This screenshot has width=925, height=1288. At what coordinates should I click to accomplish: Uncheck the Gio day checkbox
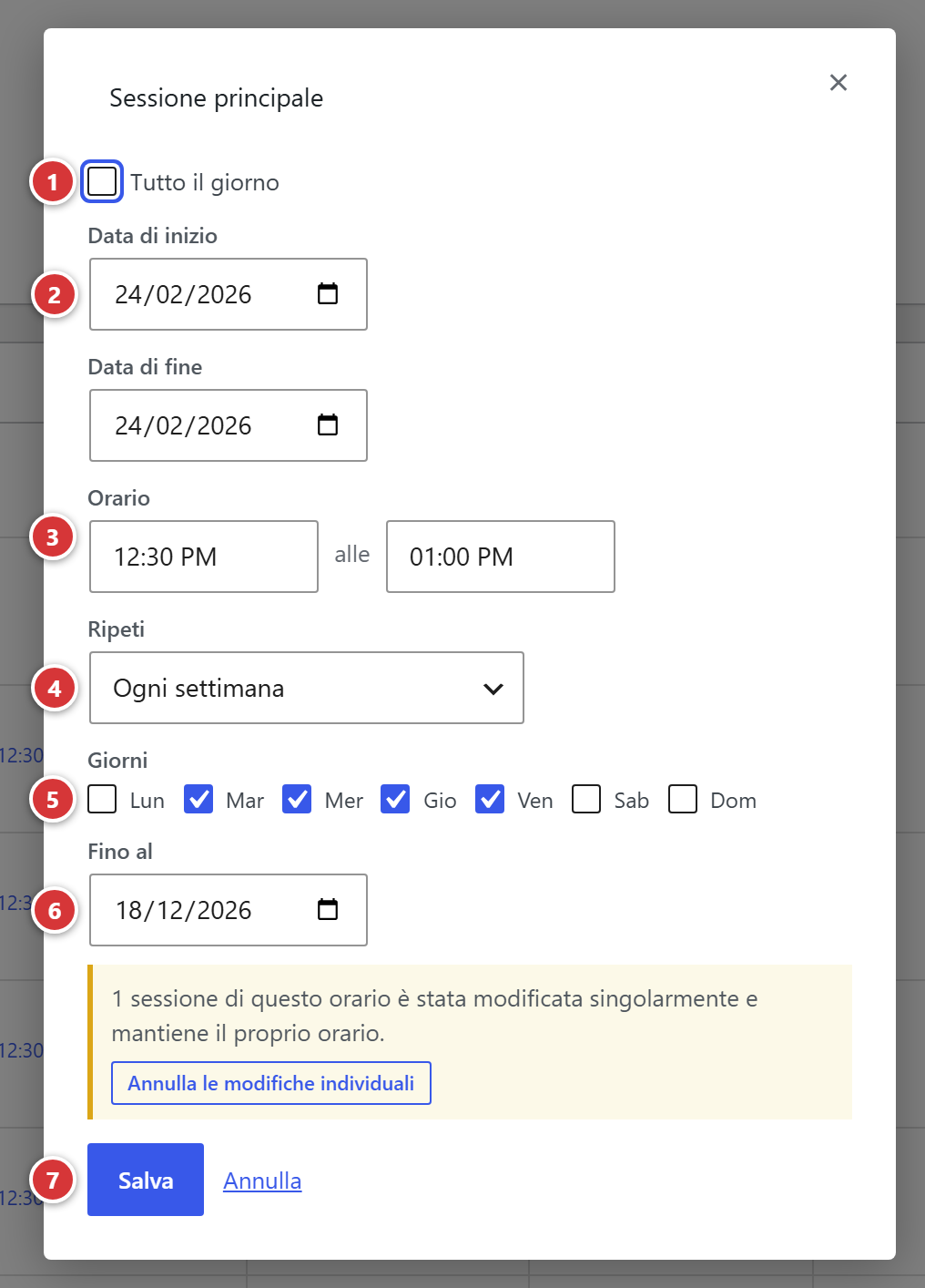pyautogui.click(x=395, y=799)
